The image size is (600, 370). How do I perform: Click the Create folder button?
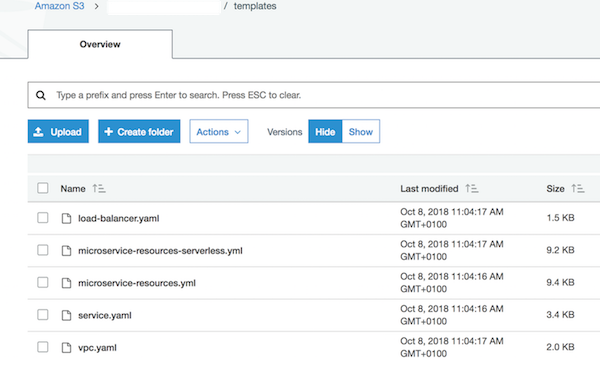tap(139, 132)
